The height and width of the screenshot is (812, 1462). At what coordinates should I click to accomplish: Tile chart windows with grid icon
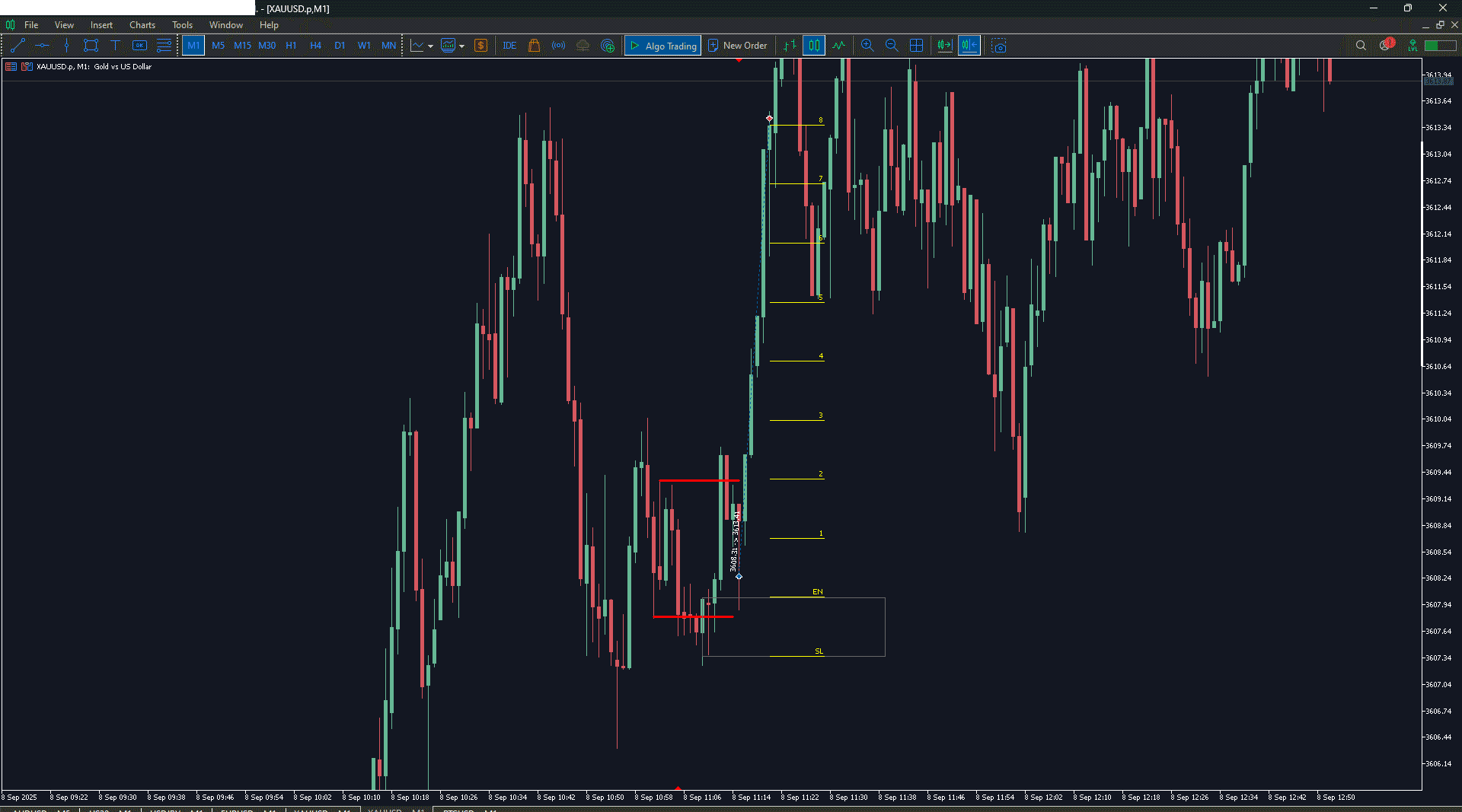click(x=916, y=46)
